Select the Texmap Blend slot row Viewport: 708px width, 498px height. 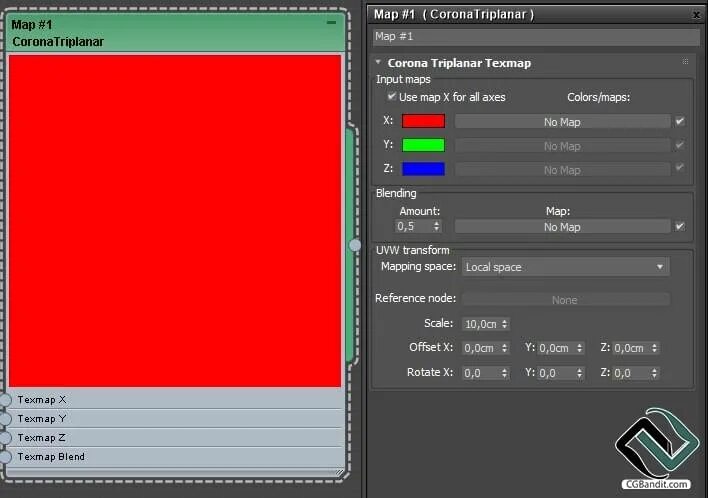click(x=175, y=456)
